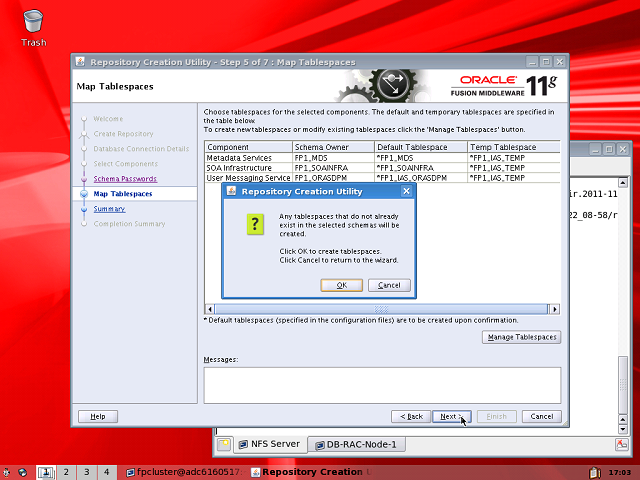The width and height of the screenshot is (640, 480).
Task: Switch to workspace 4 in taskbar
Action: point(107,472)
